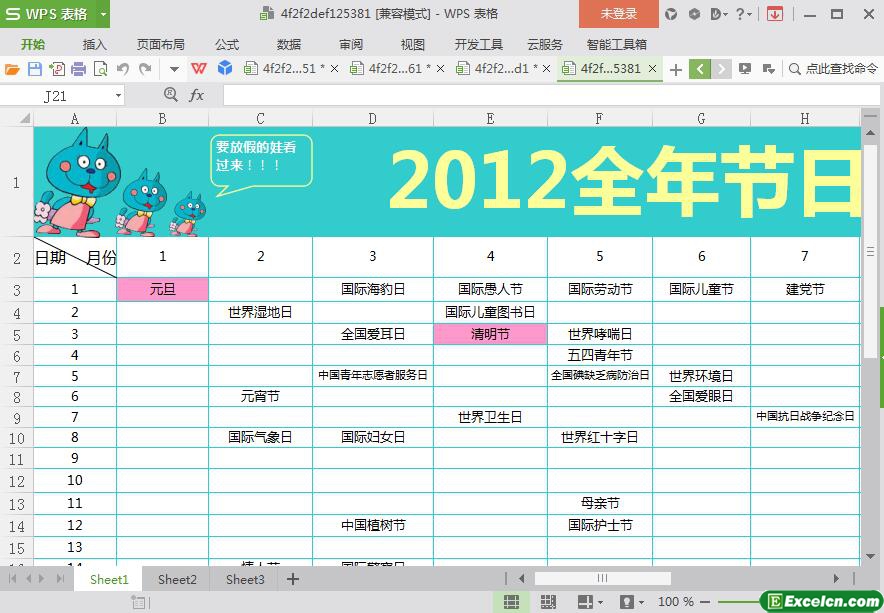Click the magnifier zoom icon beside fx
Viewport: 884px width, 613px height.
[x=170, y=95]
